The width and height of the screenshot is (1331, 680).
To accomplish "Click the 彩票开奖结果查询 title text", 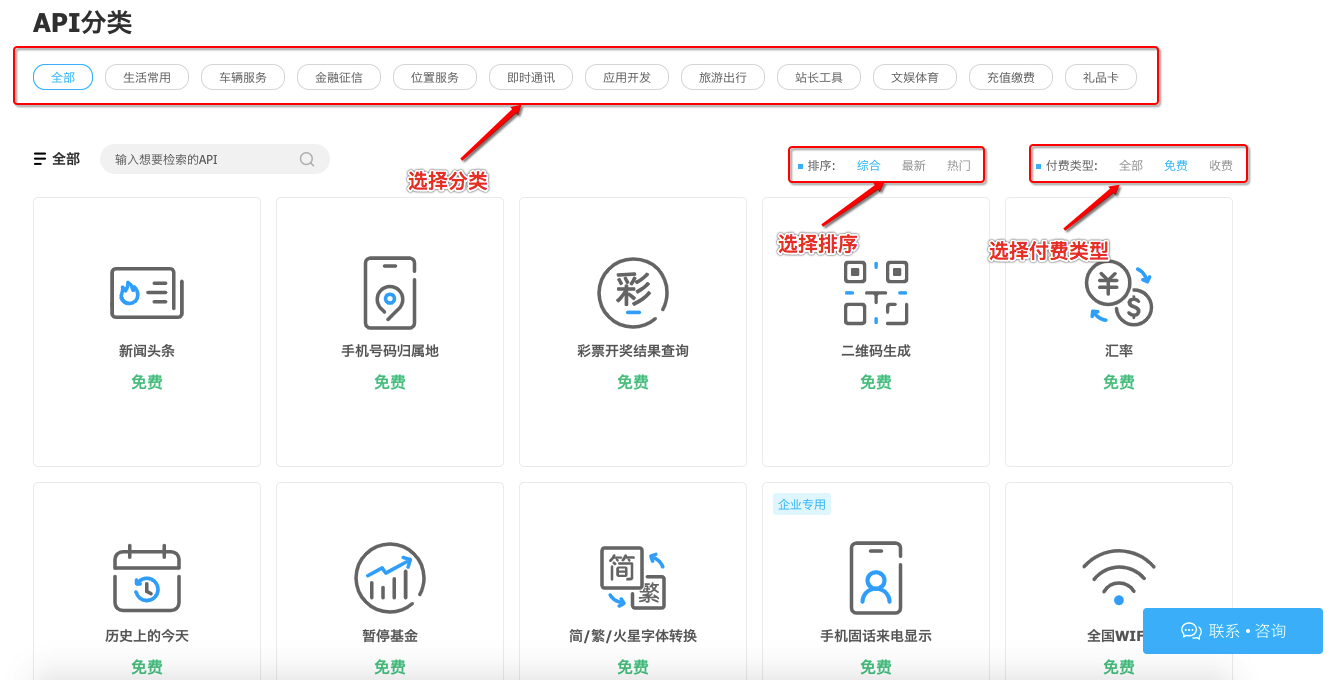I will 633,351.
